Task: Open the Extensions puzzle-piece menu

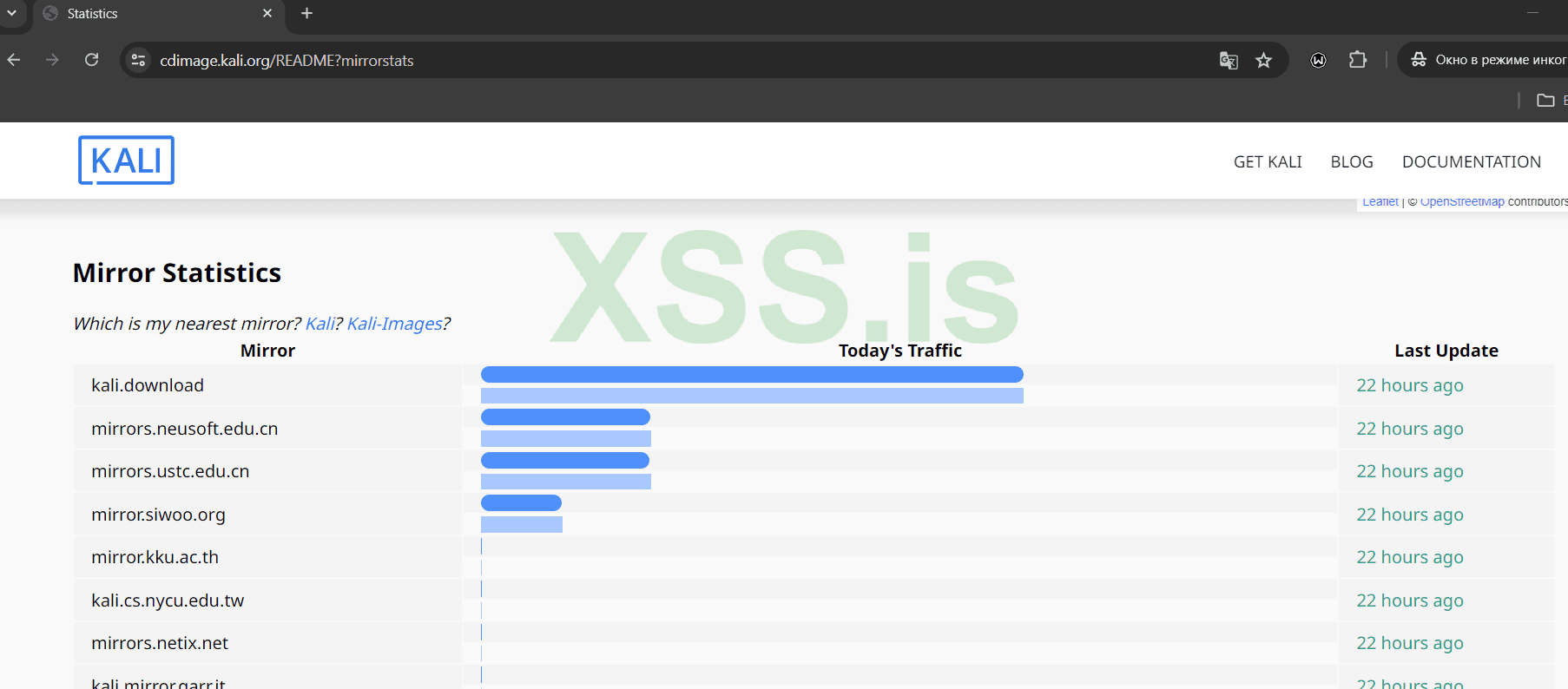Action: [x=1358, y=60]
